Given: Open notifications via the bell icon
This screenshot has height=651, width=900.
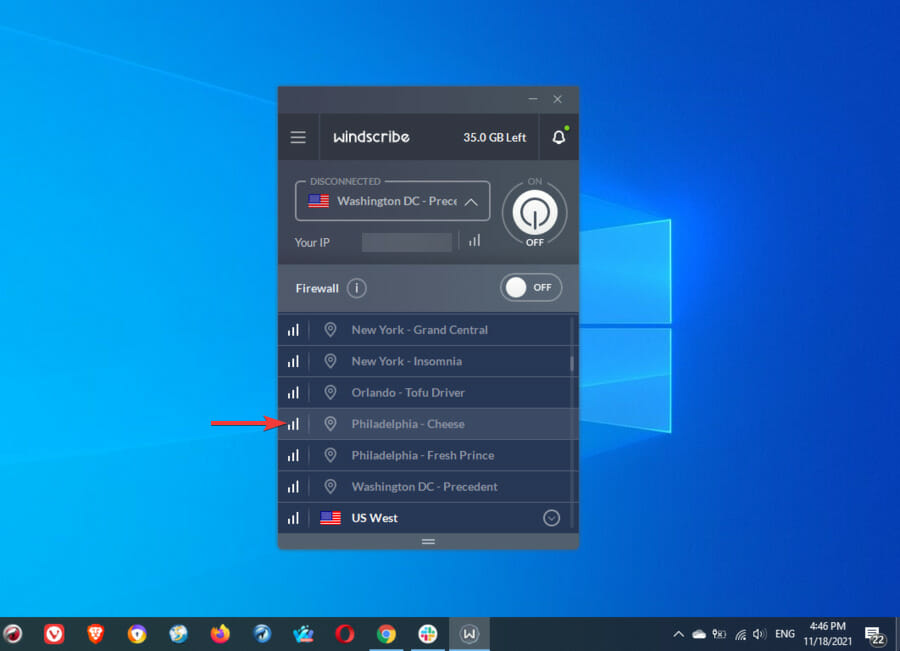Looking at the screenshot, I should pos(558,137).
